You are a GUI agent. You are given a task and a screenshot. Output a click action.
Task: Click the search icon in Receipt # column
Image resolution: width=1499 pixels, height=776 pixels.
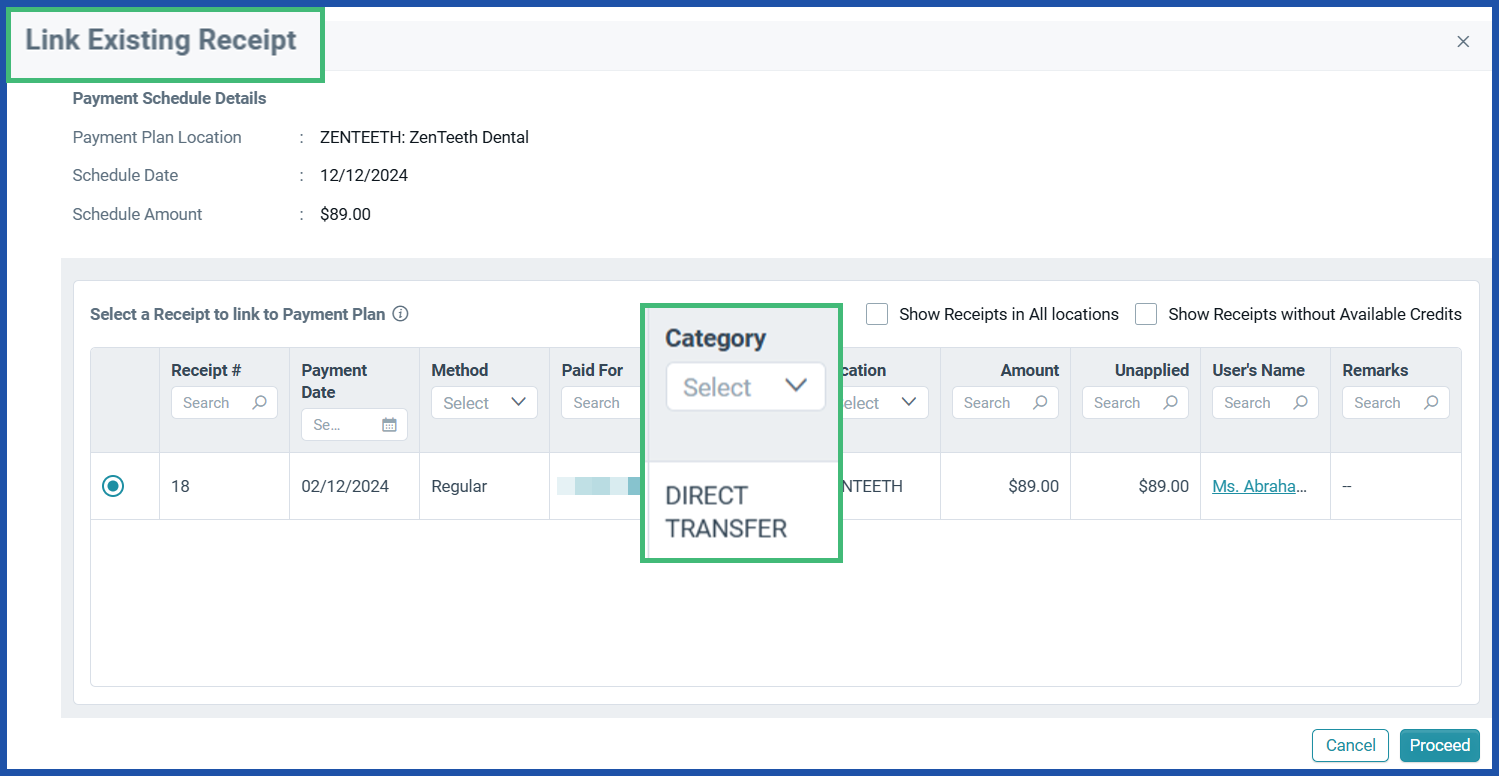(260, 402)
